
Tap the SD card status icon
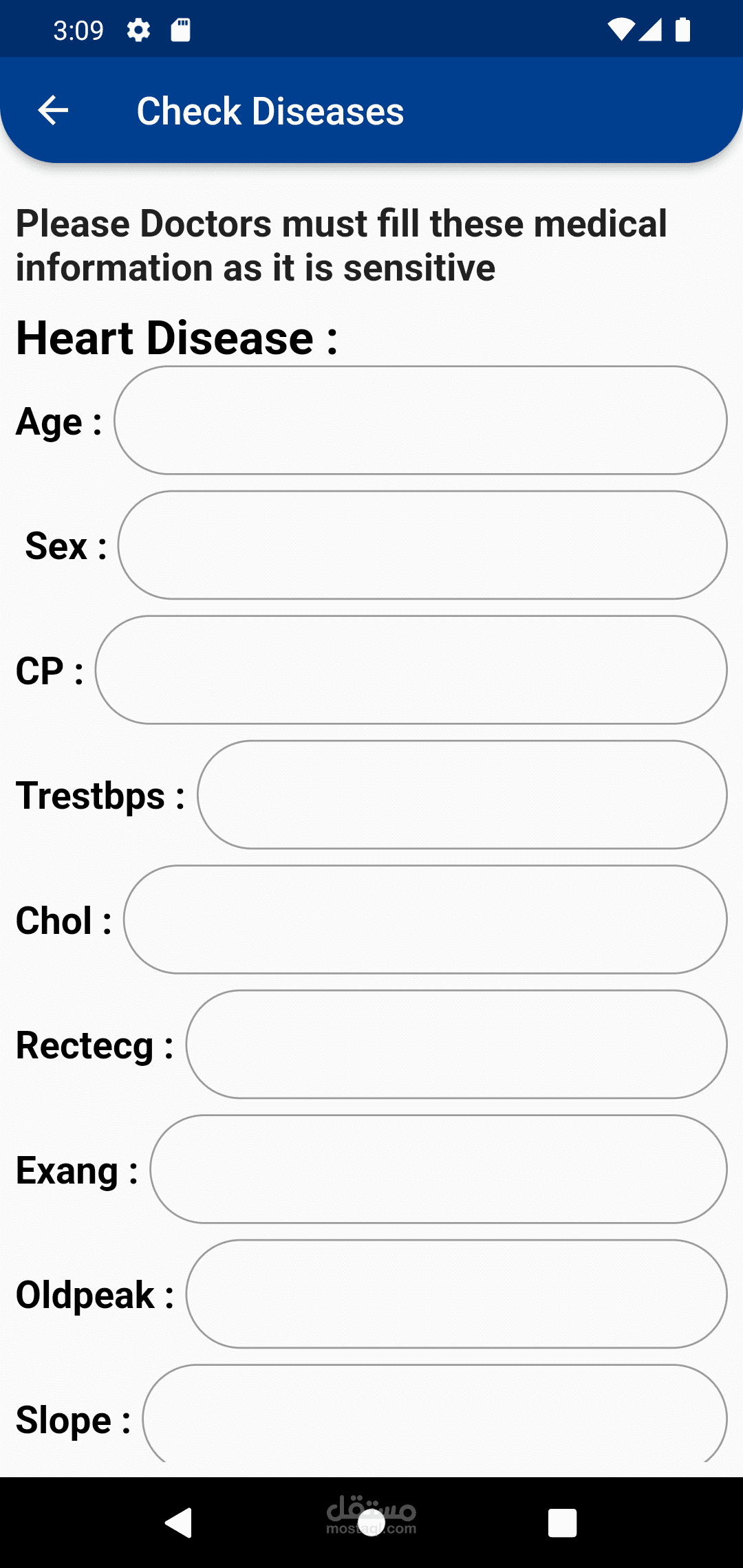[x=180, y=30]
